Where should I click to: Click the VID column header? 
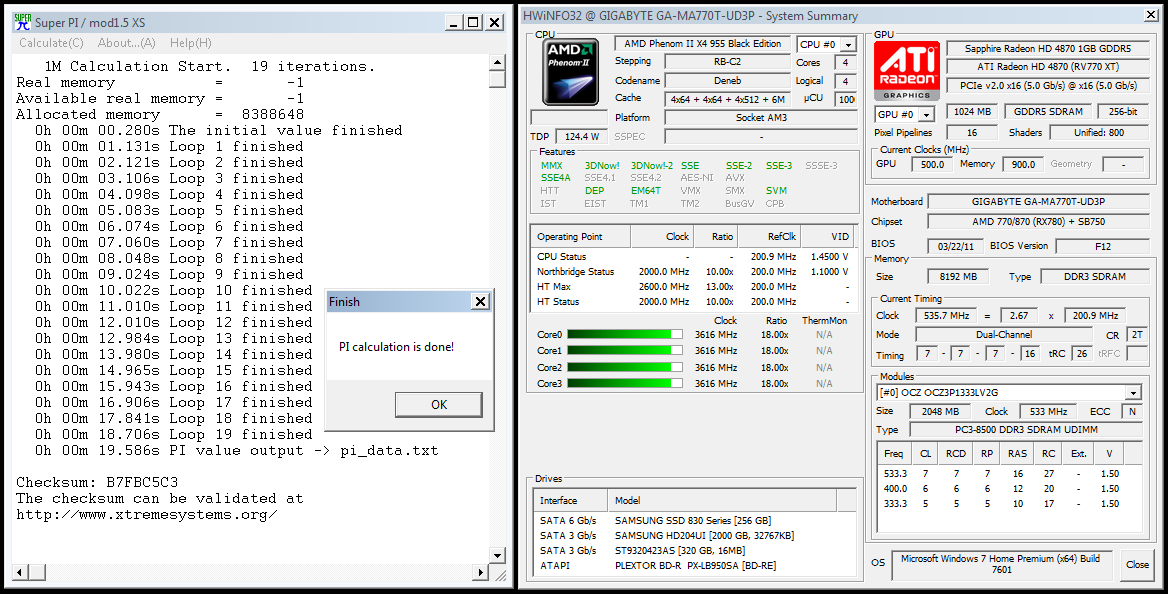(827, 236)
